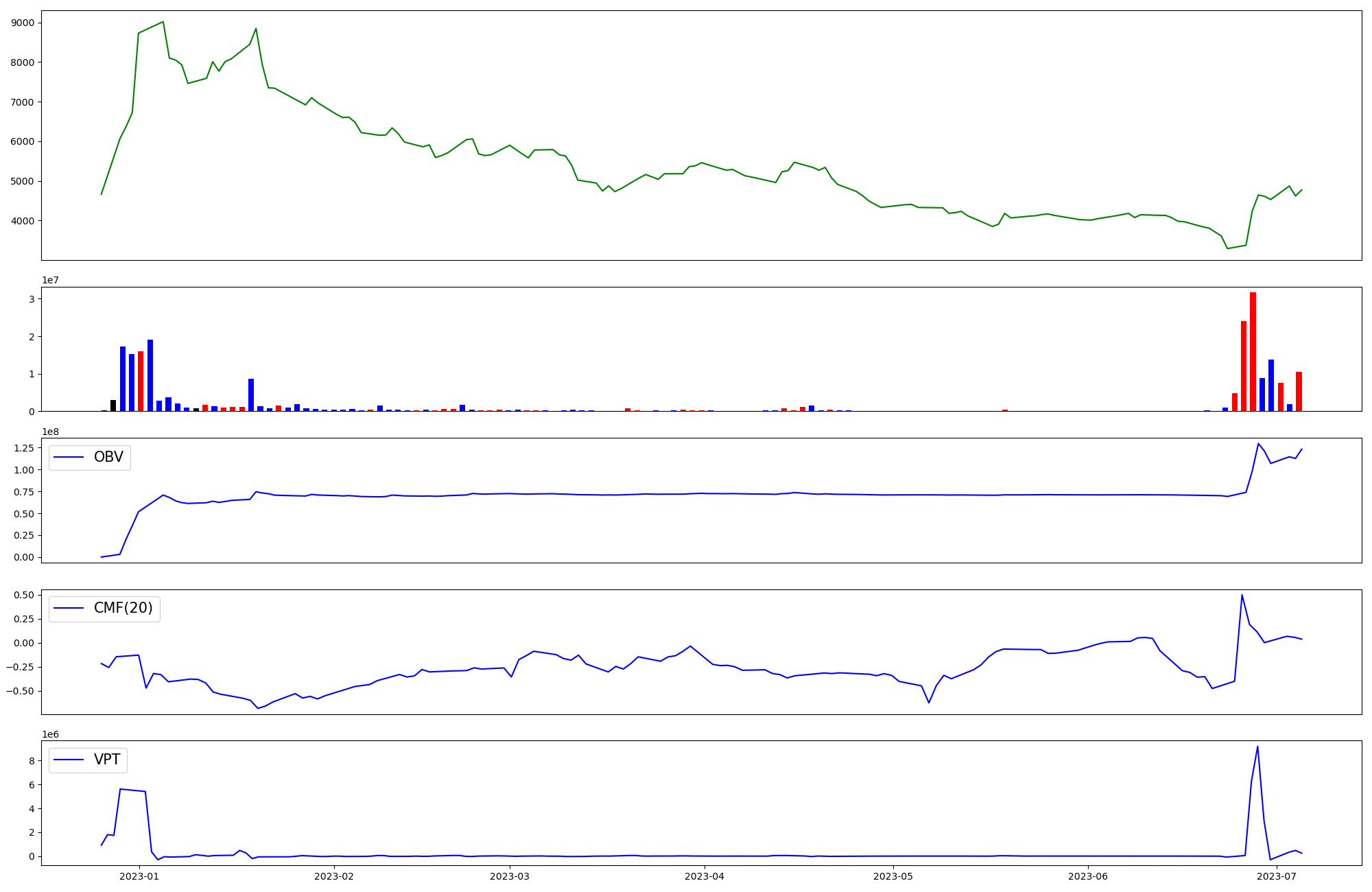Select the 2023-03 date tick label
Screen dimensions: 1372x892
point(510,876)
